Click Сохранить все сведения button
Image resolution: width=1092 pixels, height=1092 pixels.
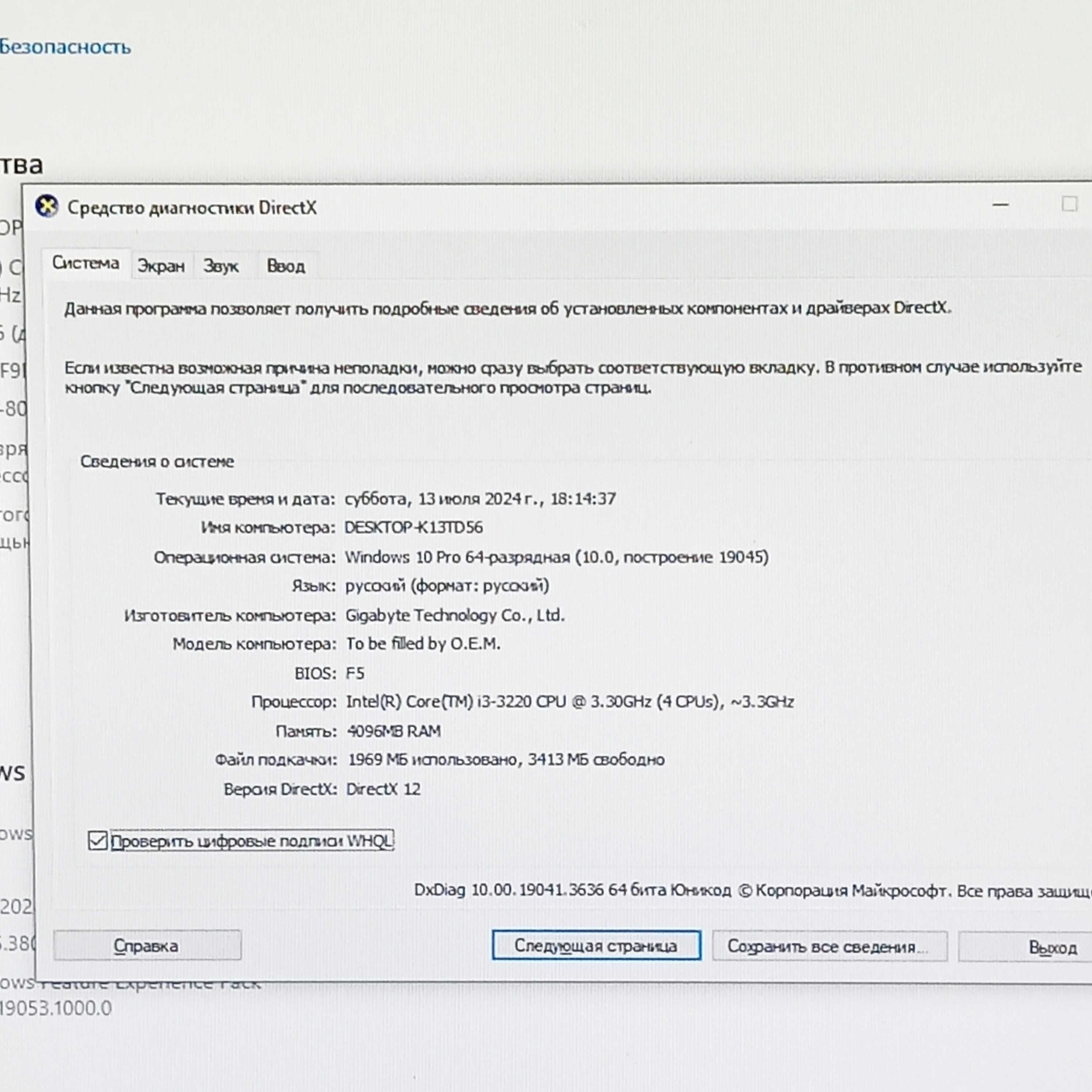(x=829, y=946)
